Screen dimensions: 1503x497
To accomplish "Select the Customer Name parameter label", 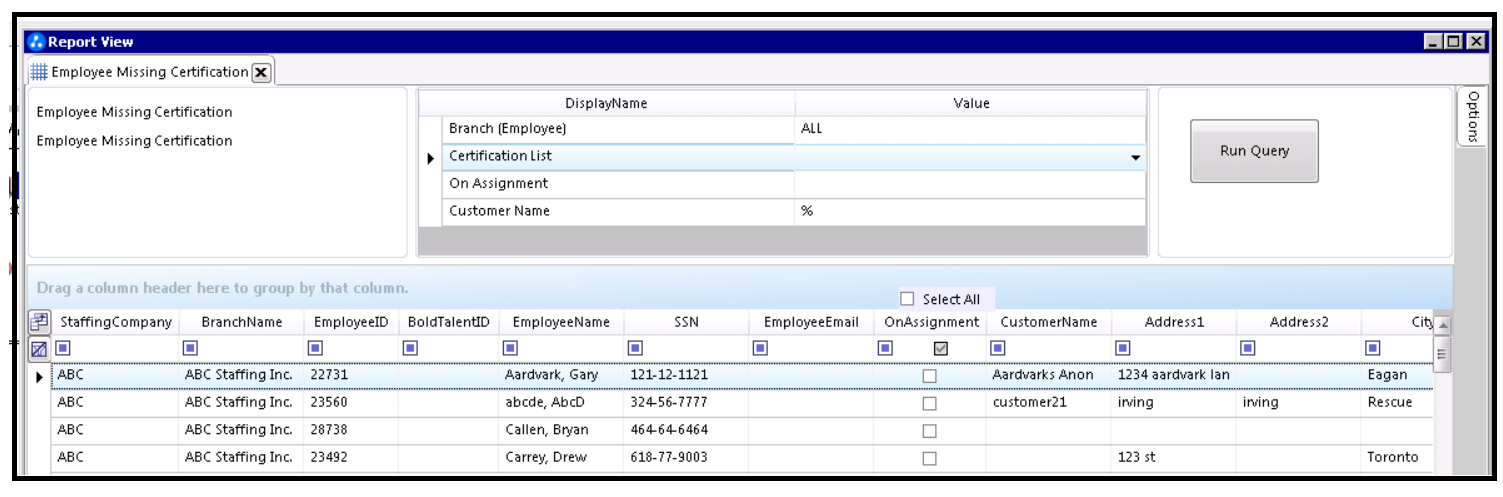I will (499, 211).
